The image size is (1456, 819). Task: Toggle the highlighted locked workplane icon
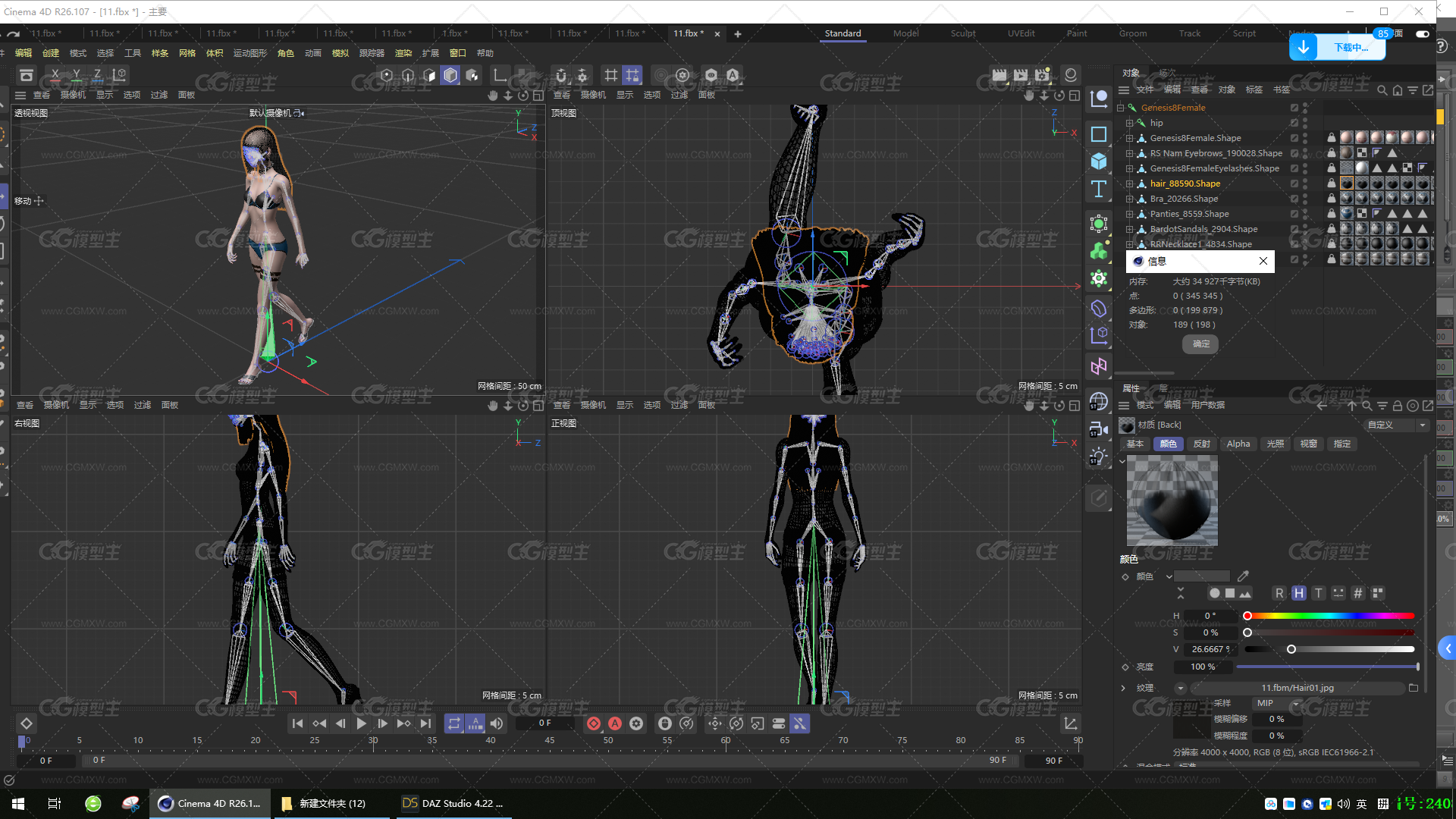(x=632, y=75)
